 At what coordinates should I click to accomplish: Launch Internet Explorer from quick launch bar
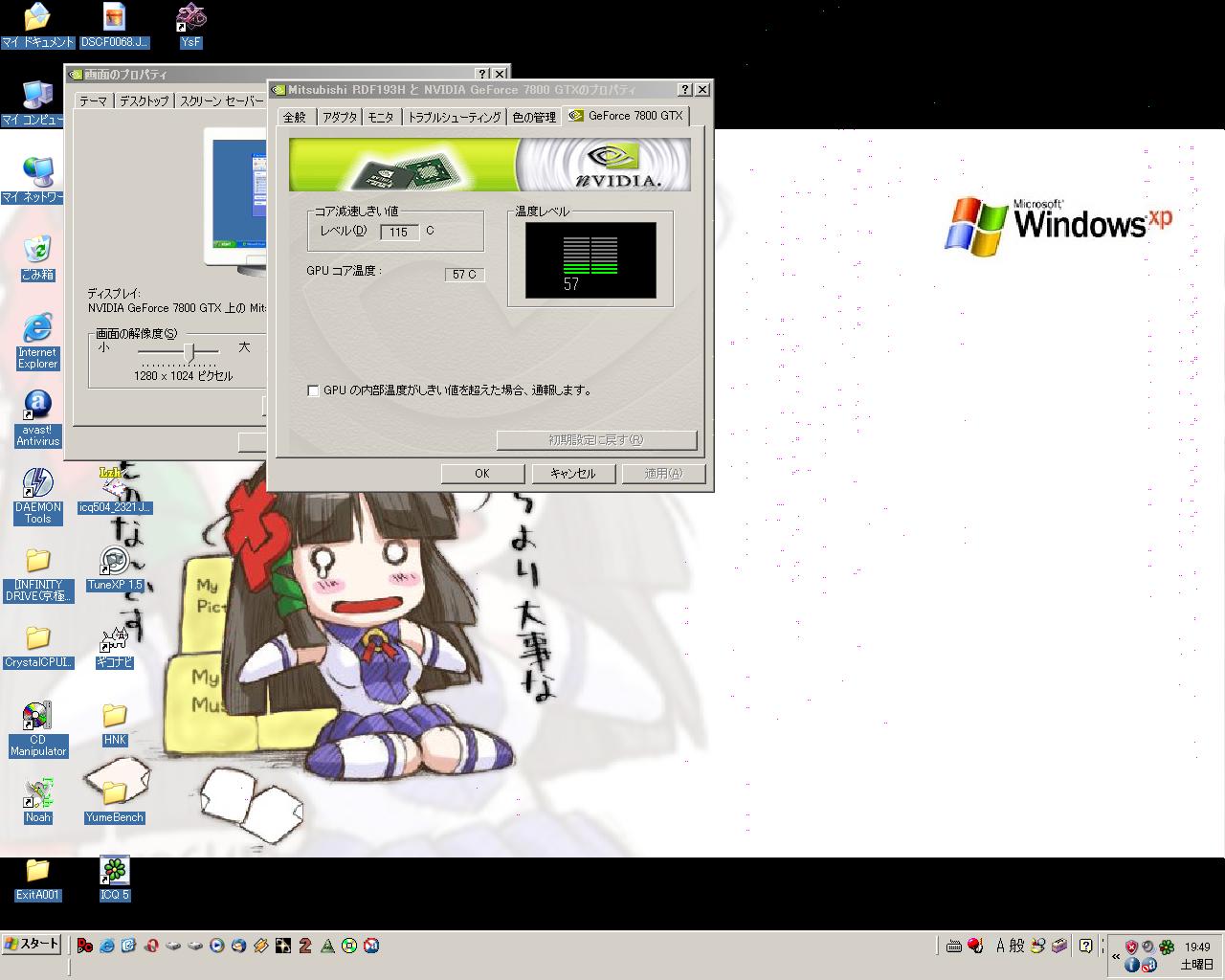[x=106, y=946]
